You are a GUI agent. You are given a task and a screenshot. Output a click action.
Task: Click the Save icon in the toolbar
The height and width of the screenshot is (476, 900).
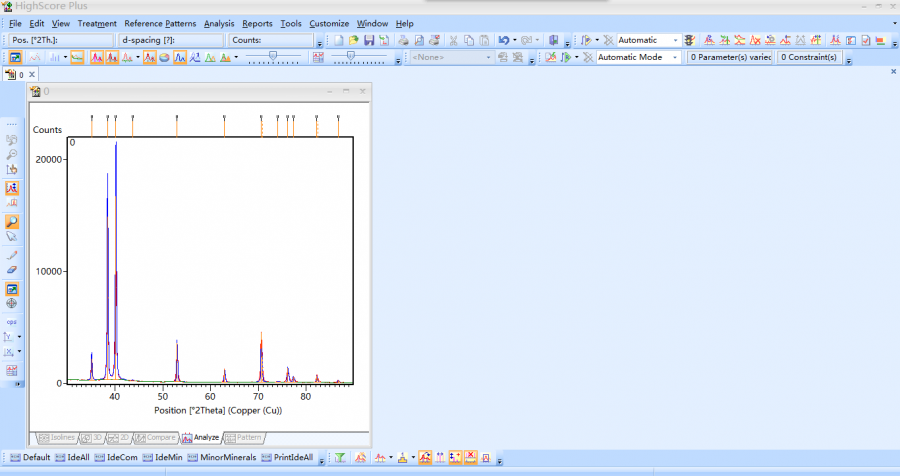369,40
